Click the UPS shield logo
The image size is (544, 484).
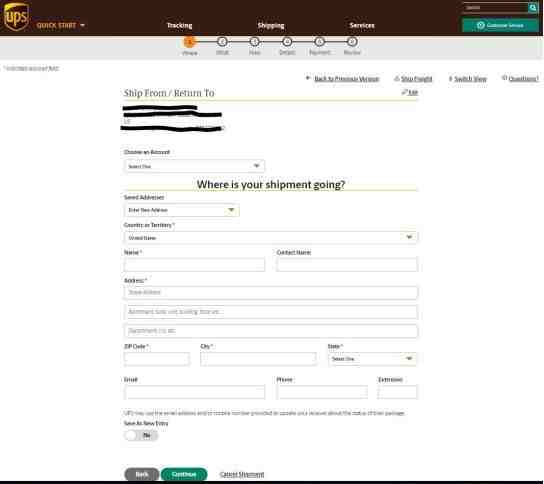tap(16, 16)
